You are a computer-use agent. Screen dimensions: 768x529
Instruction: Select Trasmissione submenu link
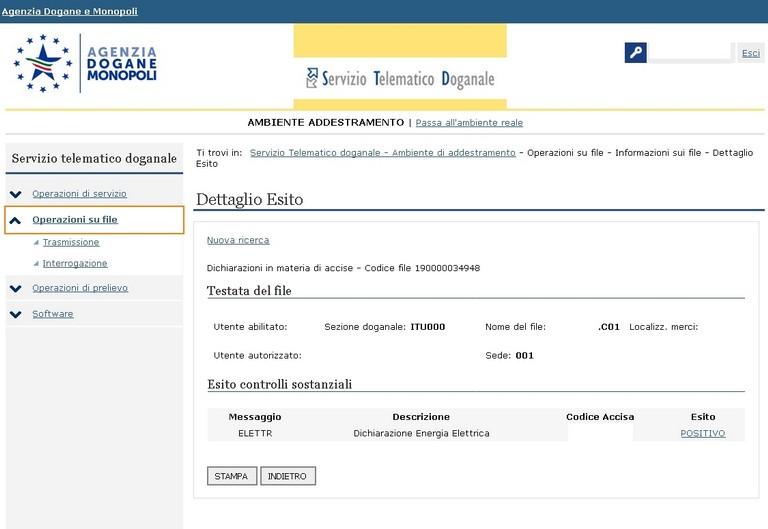71,242
